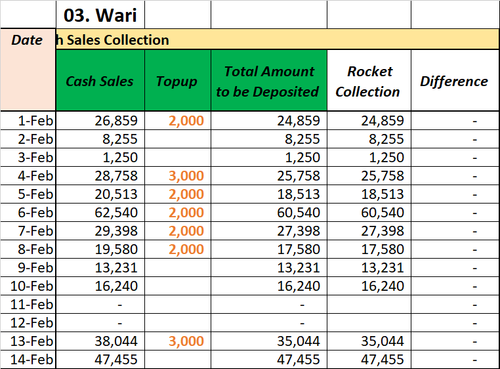Image resolution: width=500 pixels, height=369 pixels.
Task: Click cash sales value 19,580
Action: point(100,249)
